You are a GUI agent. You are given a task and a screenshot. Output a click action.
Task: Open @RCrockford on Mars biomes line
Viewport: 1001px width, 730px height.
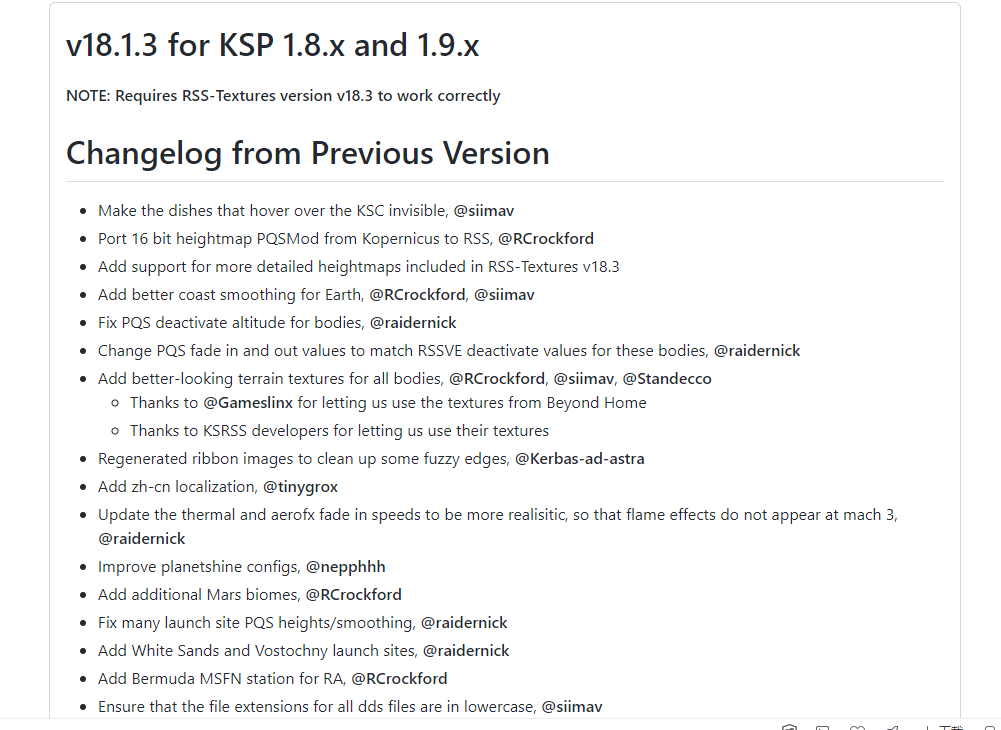[x=354, y=594]
